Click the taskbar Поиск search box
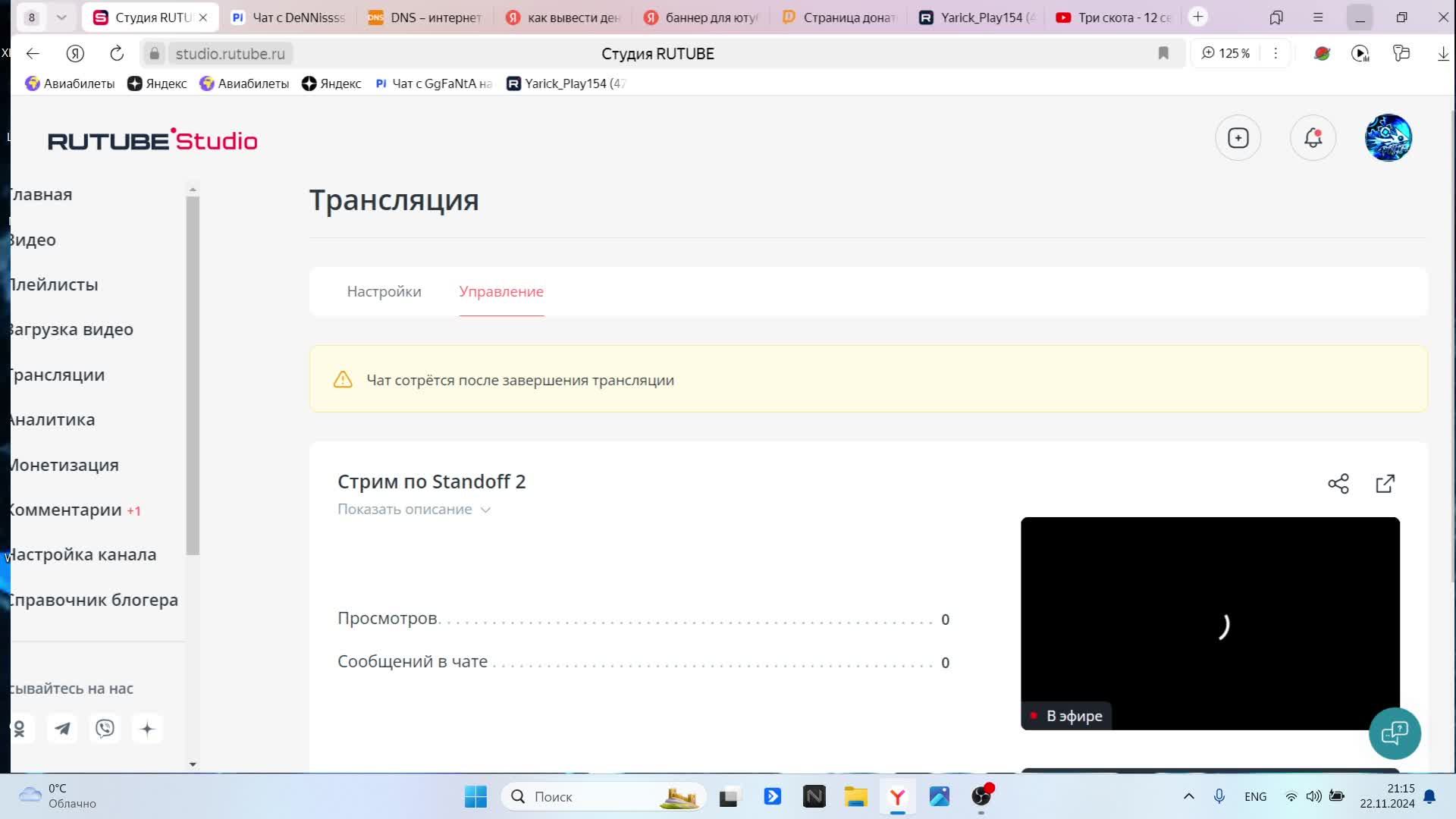 (603, 796)
